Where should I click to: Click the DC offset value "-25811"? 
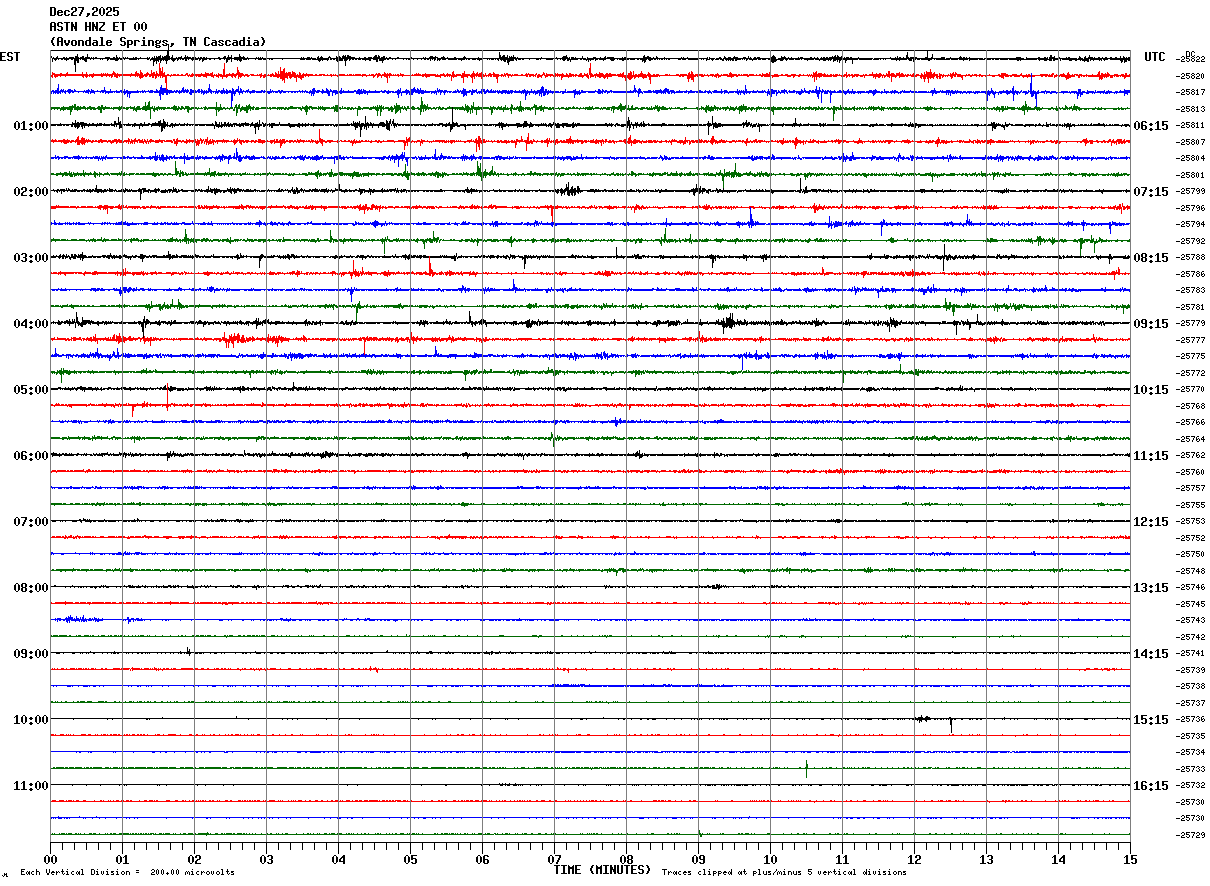(1190, 126)
